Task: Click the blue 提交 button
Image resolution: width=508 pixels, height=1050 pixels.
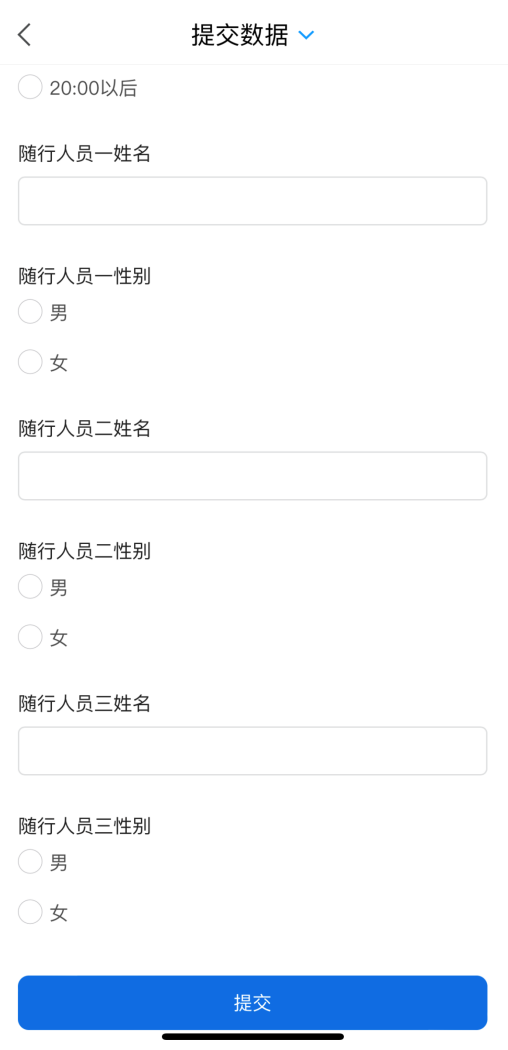Action: (252, 1002)
